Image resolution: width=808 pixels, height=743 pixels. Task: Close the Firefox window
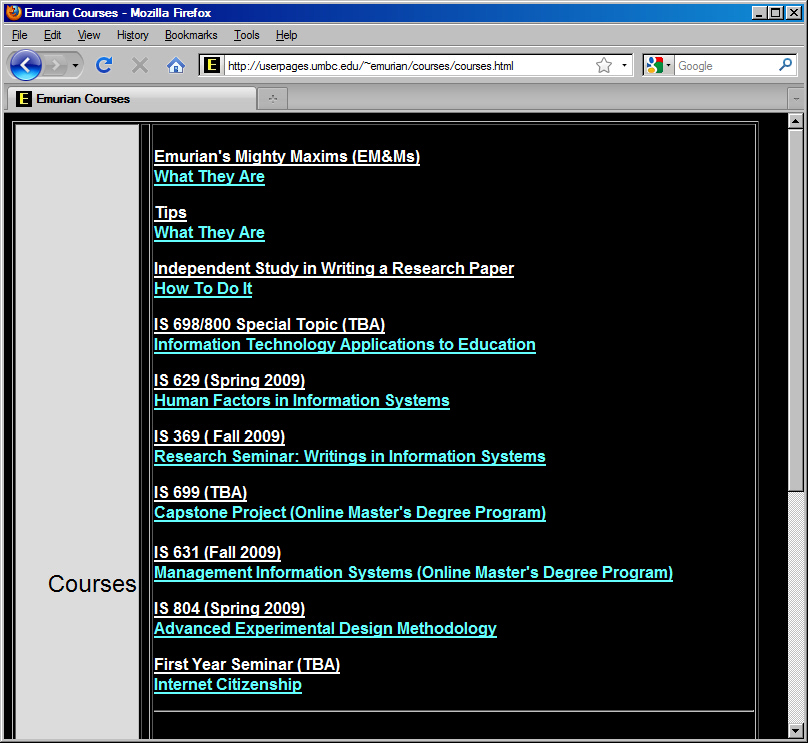point(794,13)
